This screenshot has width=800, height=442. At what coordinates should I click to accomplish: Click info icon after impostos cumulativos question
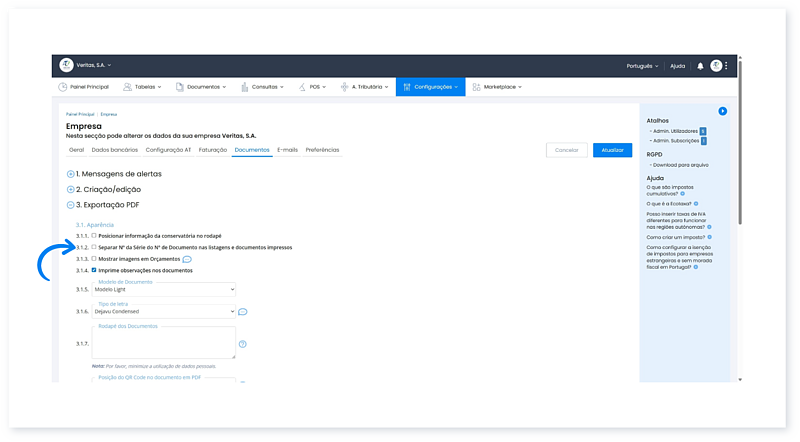[682, 194]
